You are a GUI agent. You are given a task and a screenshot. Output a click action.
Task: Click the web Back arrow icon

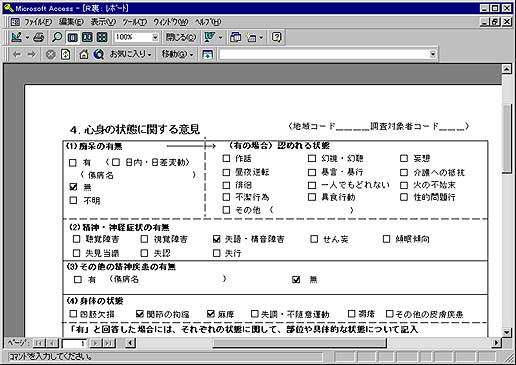(16, 54)
